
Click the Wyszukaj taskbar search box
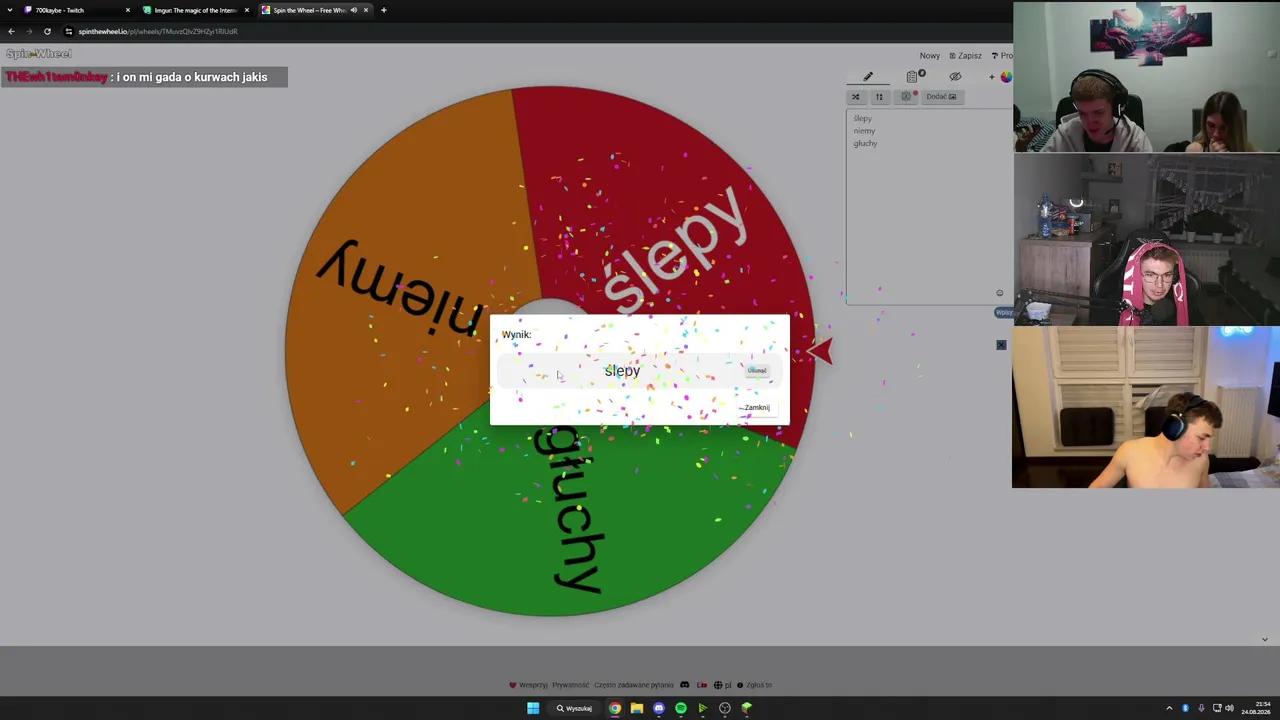tap(575, 708)
